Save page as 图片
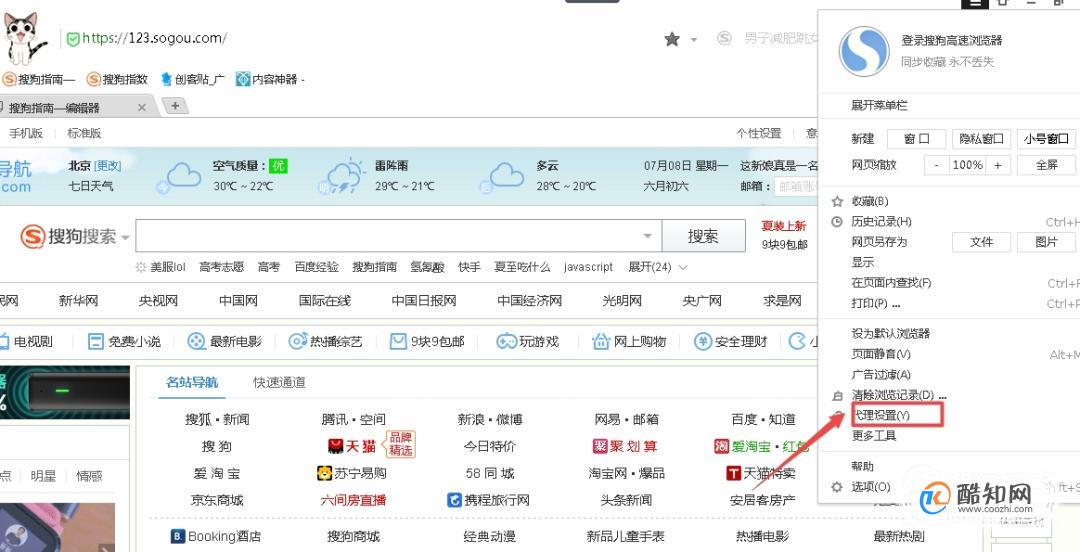 point(1046,242)
